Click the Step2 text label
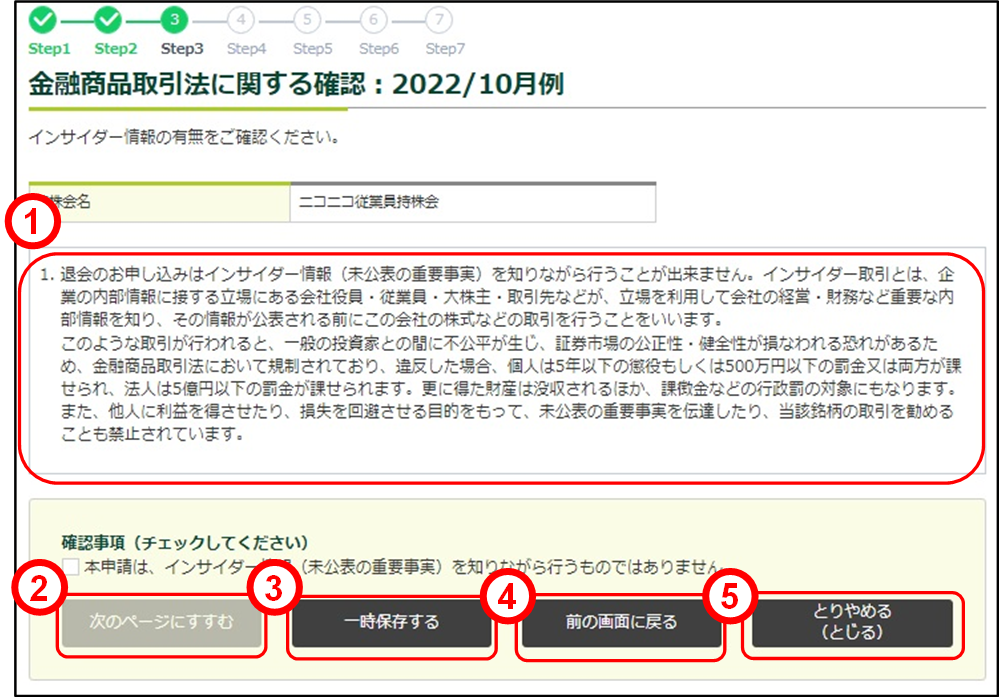Viewport: 1000px width, 698px height. [116, 48]
